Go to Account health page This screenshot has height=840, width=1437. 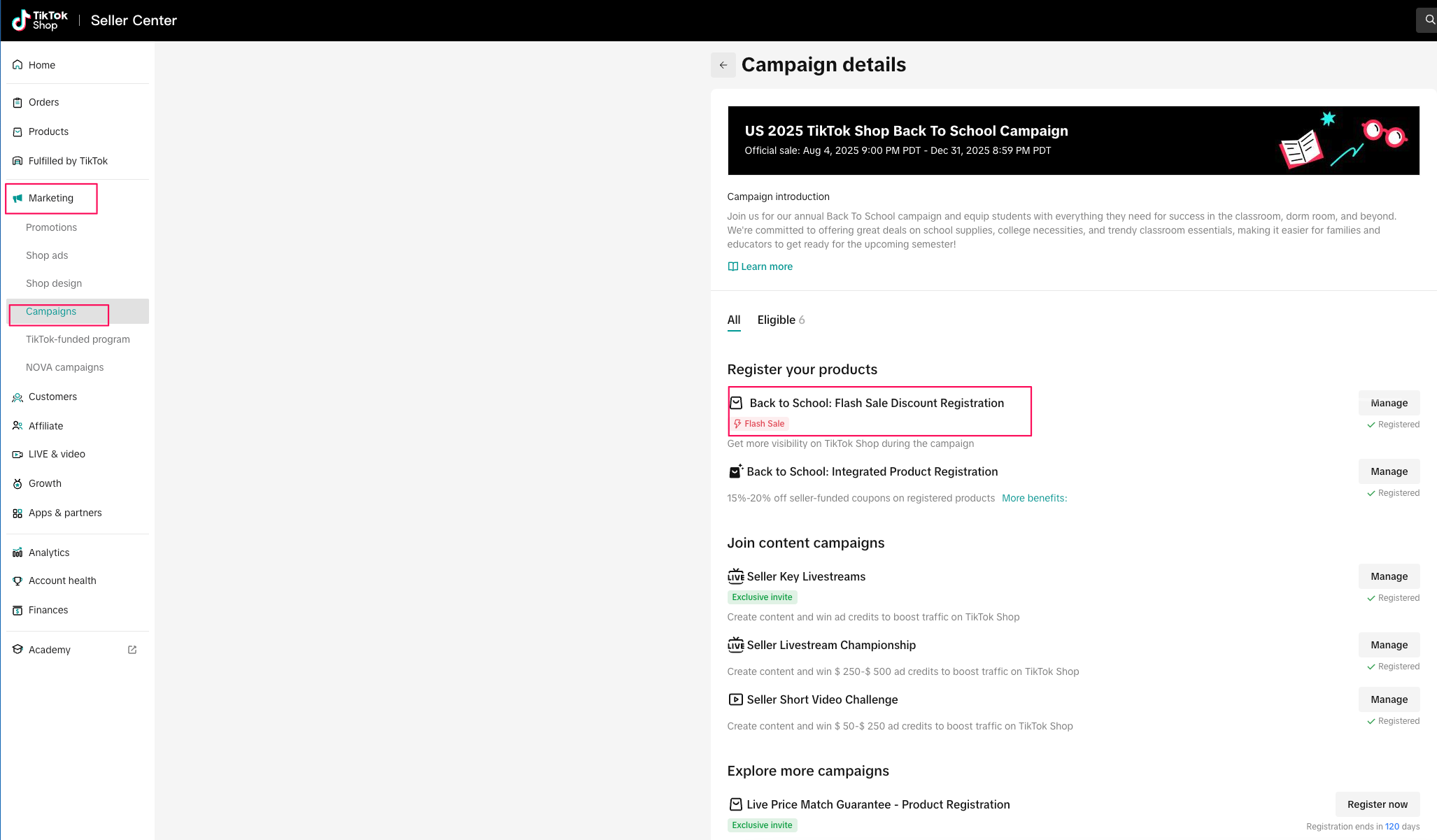tap(62, 581)
